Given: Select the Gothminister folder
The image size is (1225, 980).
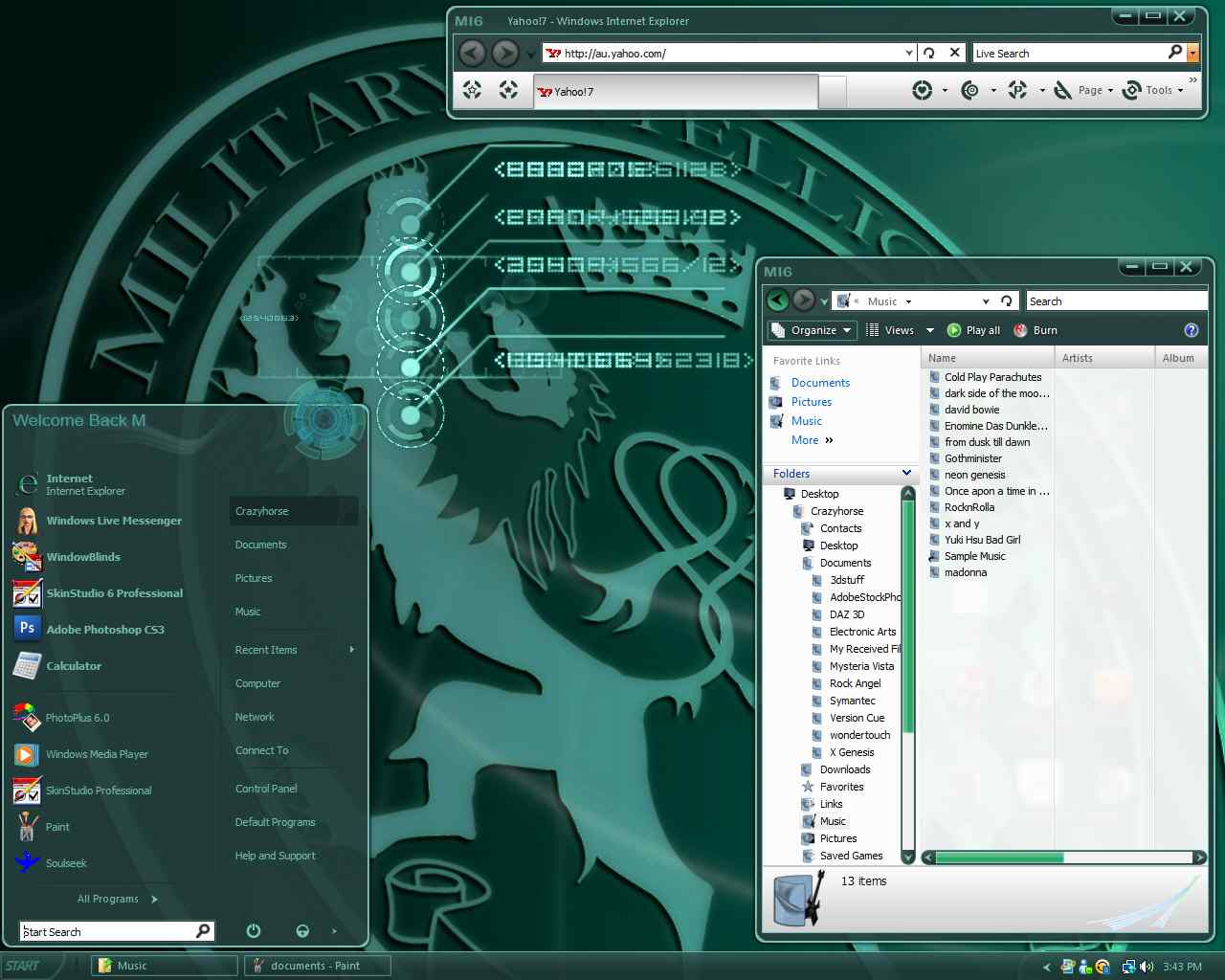Looking at the screenshot, I should 973,458.
